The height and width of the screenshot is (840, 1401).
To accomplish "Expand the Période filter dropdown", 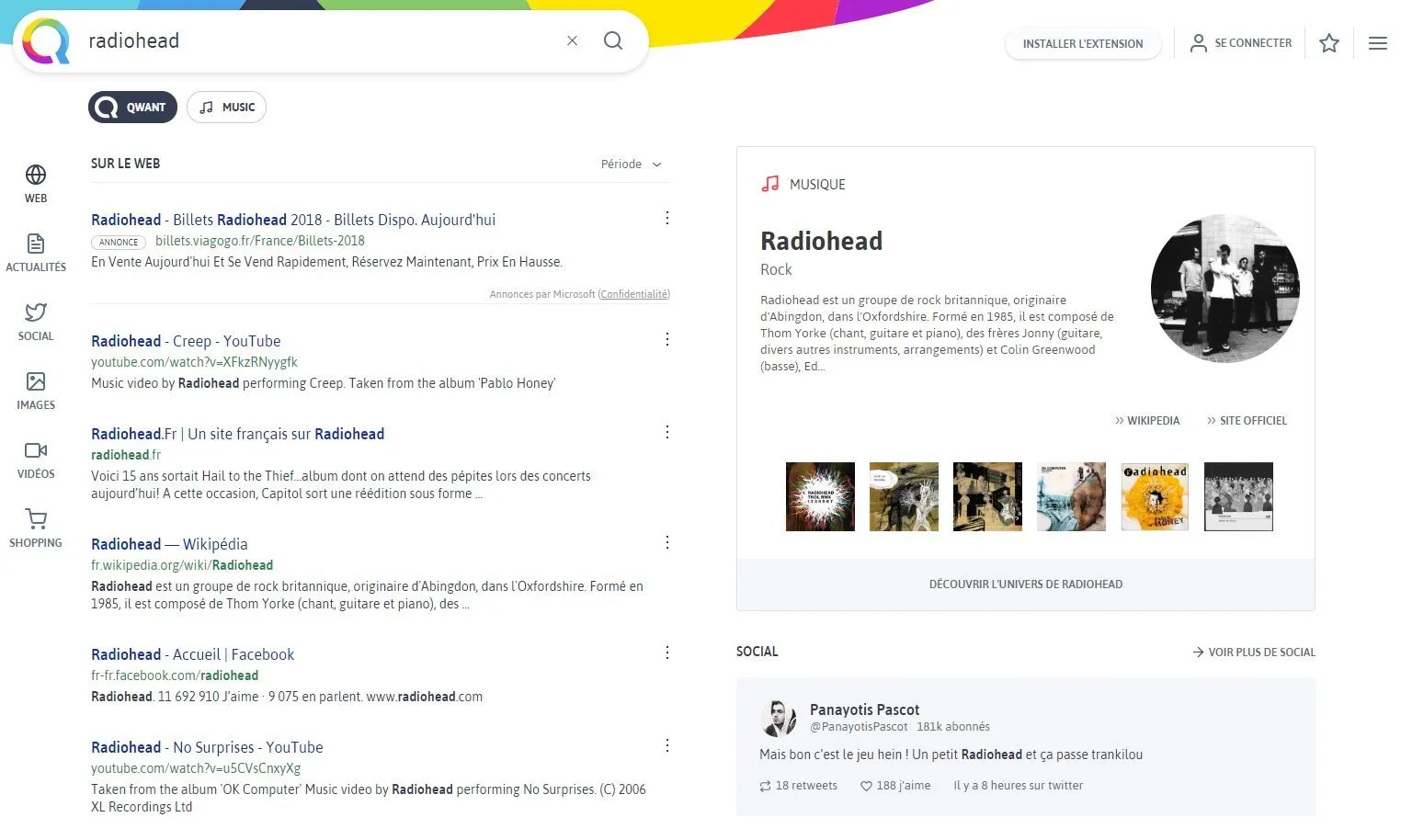I will (631, 164).
